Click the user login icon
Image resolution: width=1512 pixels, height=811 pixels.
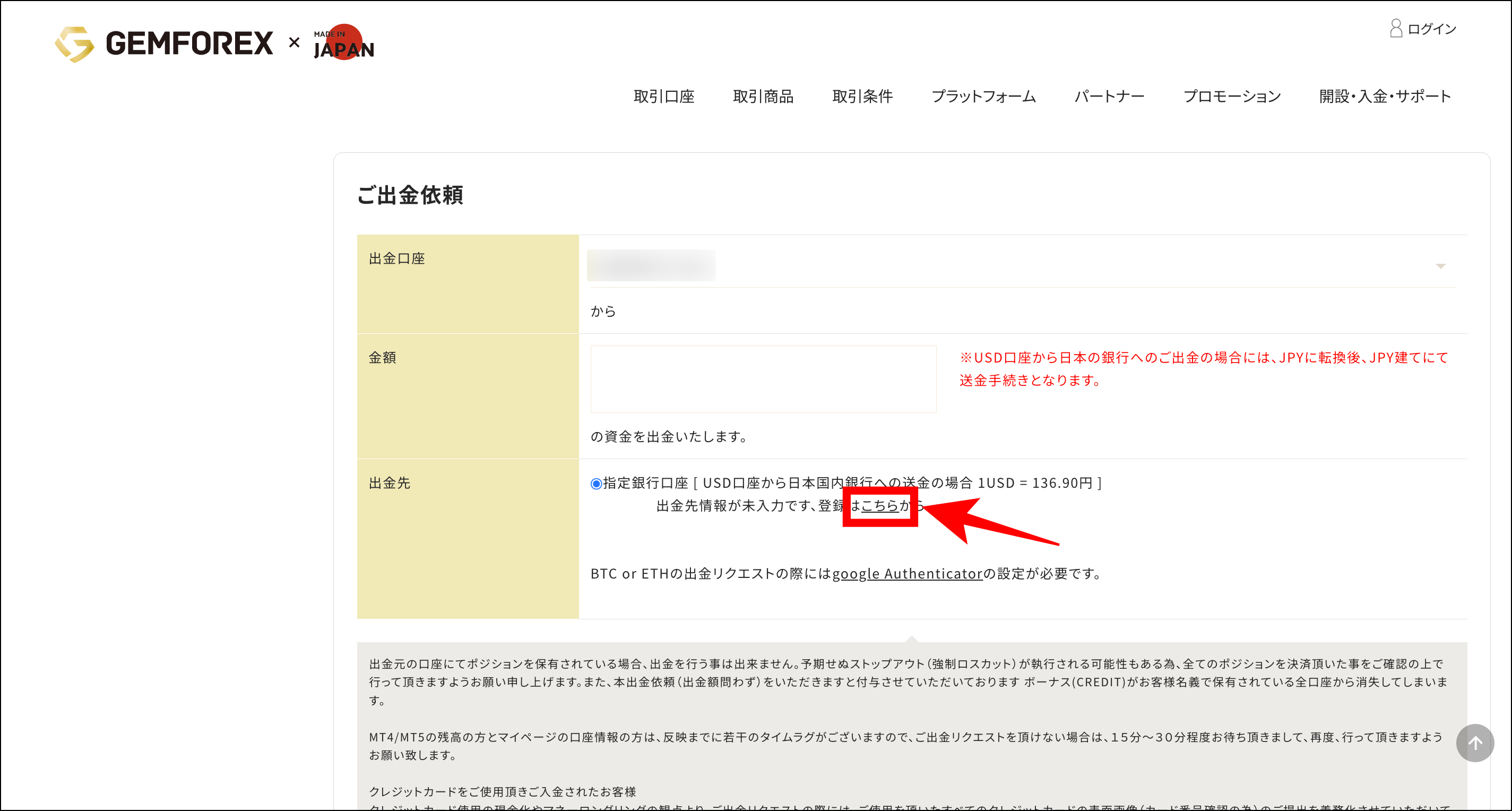(1396, 28)
